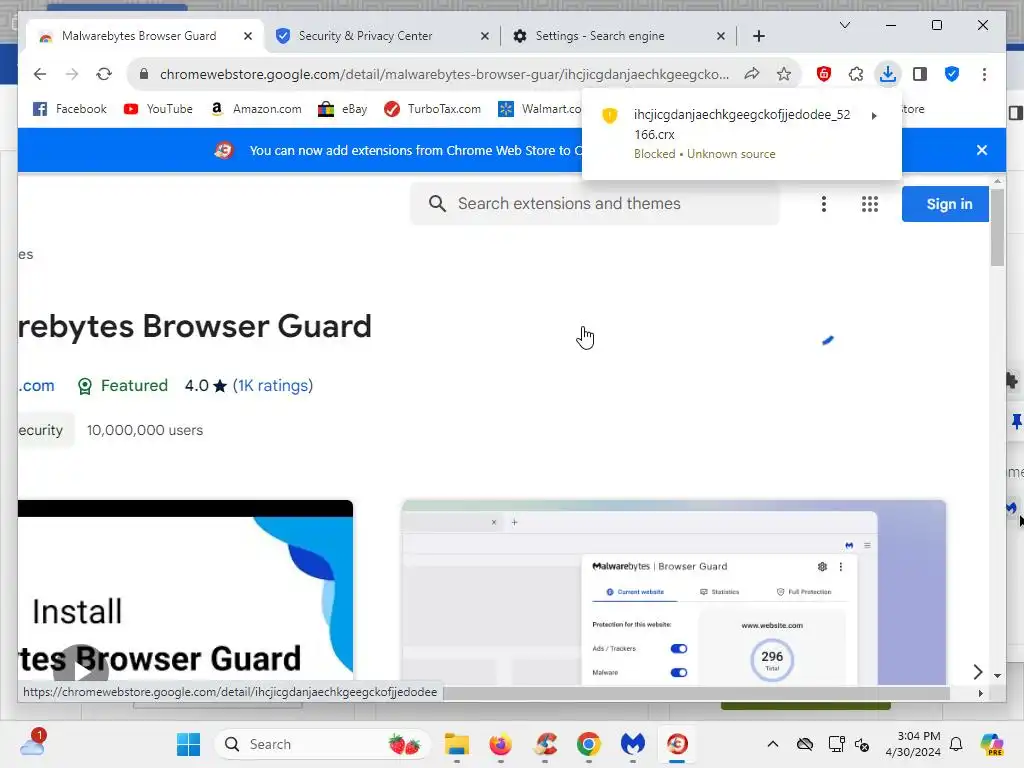
Task: Open the clock showing 3:04 PM
Action: tap(913, 744)
